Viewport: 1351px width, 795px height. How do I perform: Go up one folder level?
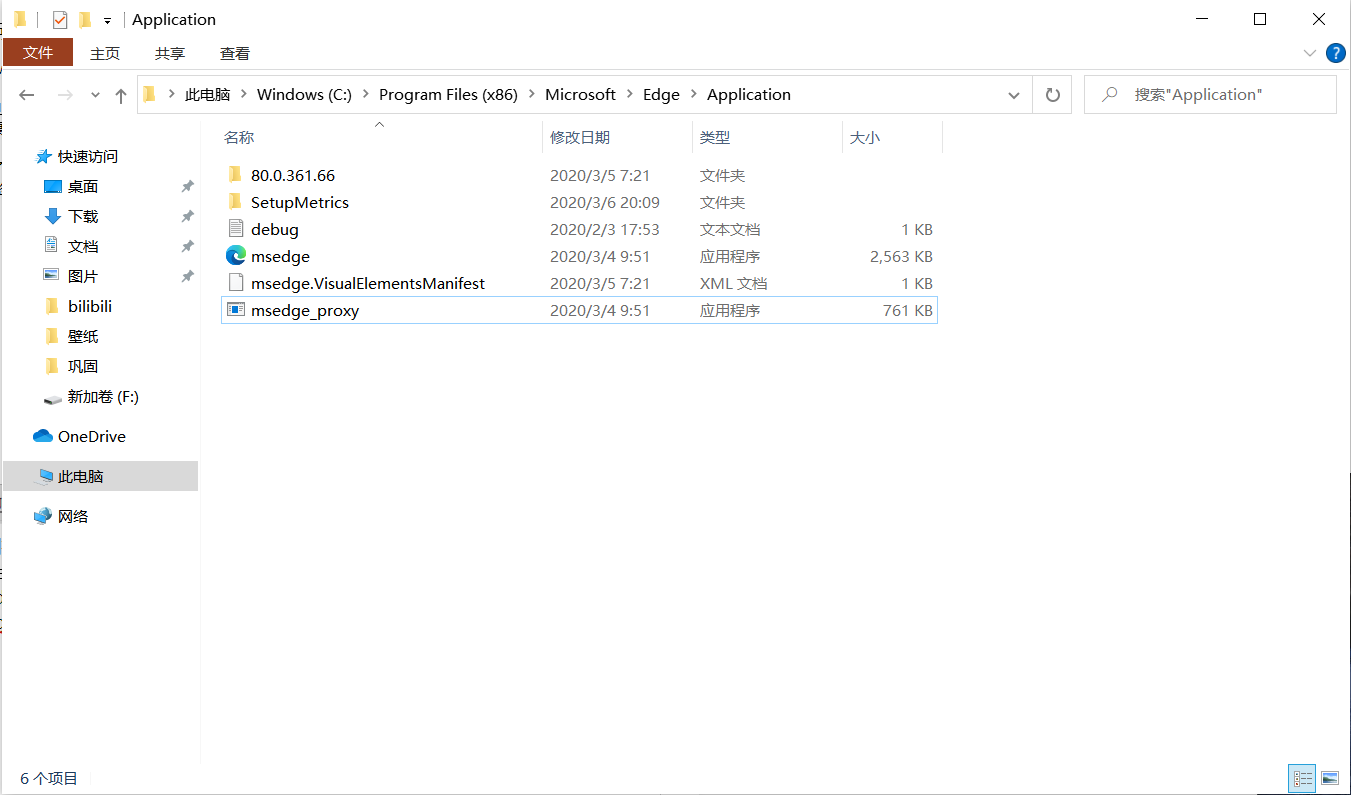pos(121,95)
